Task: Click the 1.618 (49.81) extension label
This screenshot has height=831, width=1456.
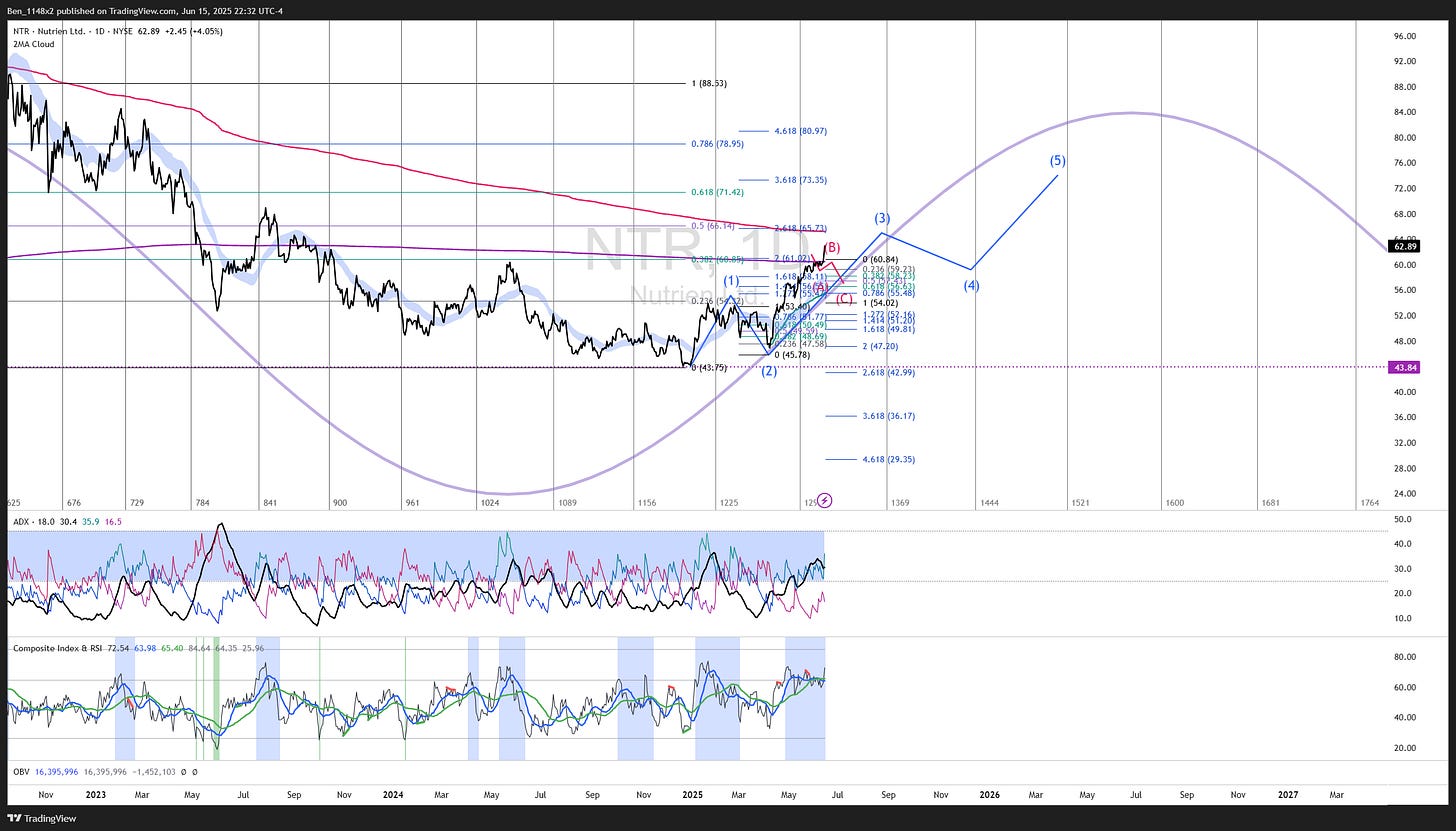Action: (x=888, y=328)
